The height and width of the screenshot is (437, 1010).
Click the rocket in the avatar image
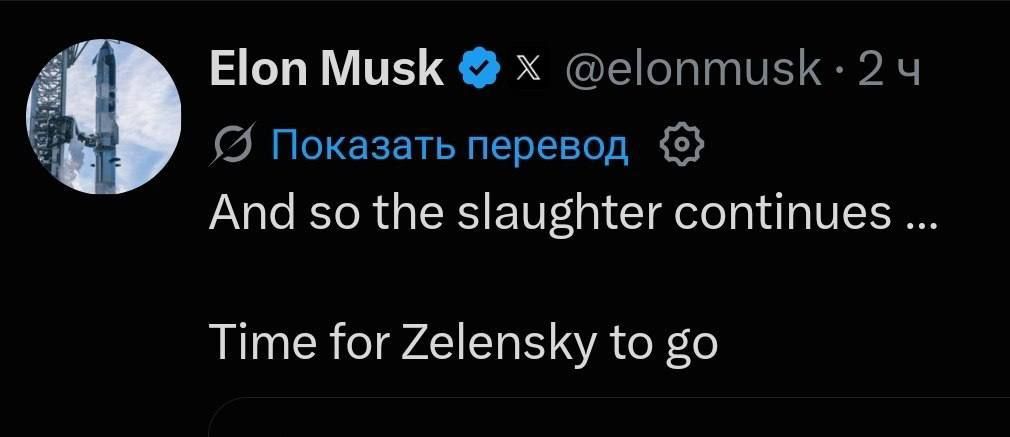point(104,116)
